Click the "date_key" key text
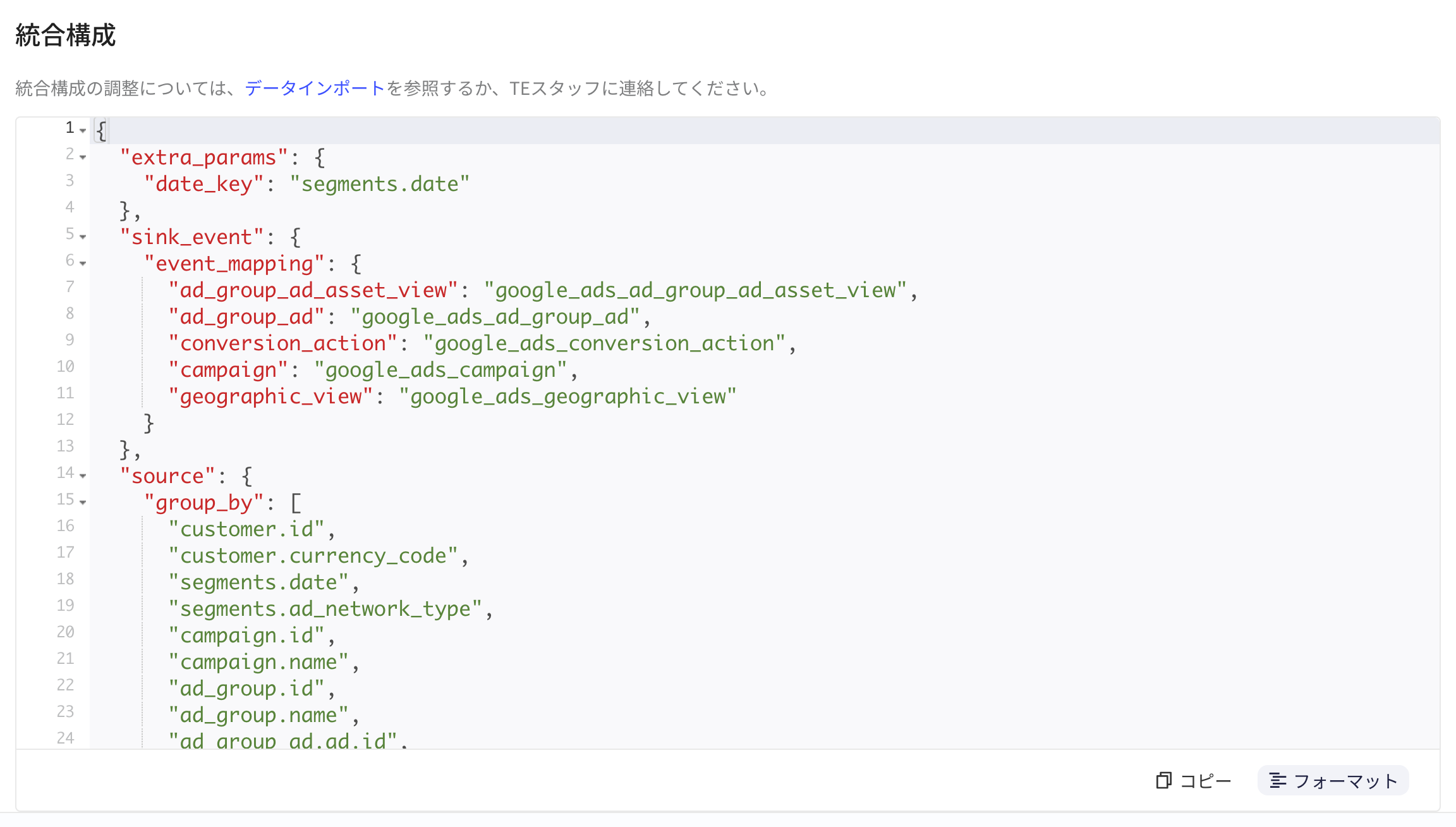Screen dimensions: 1456x827 click(x=204, y=184)
